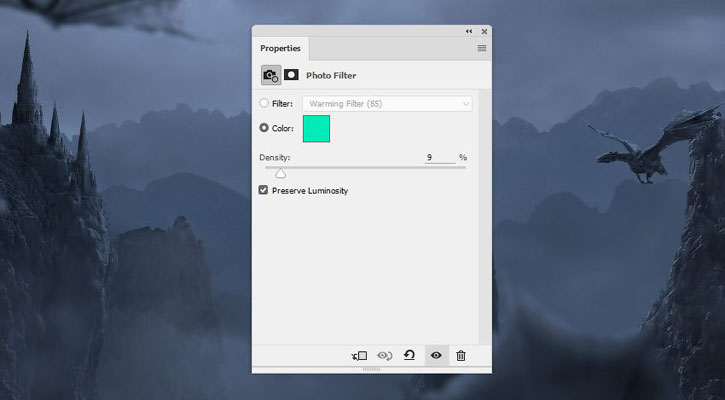Image resolution: width=725 pixels, height=400 pixels.
Task: Open the Warming Filter (85) dropdown
Action: tap(387, 104)
